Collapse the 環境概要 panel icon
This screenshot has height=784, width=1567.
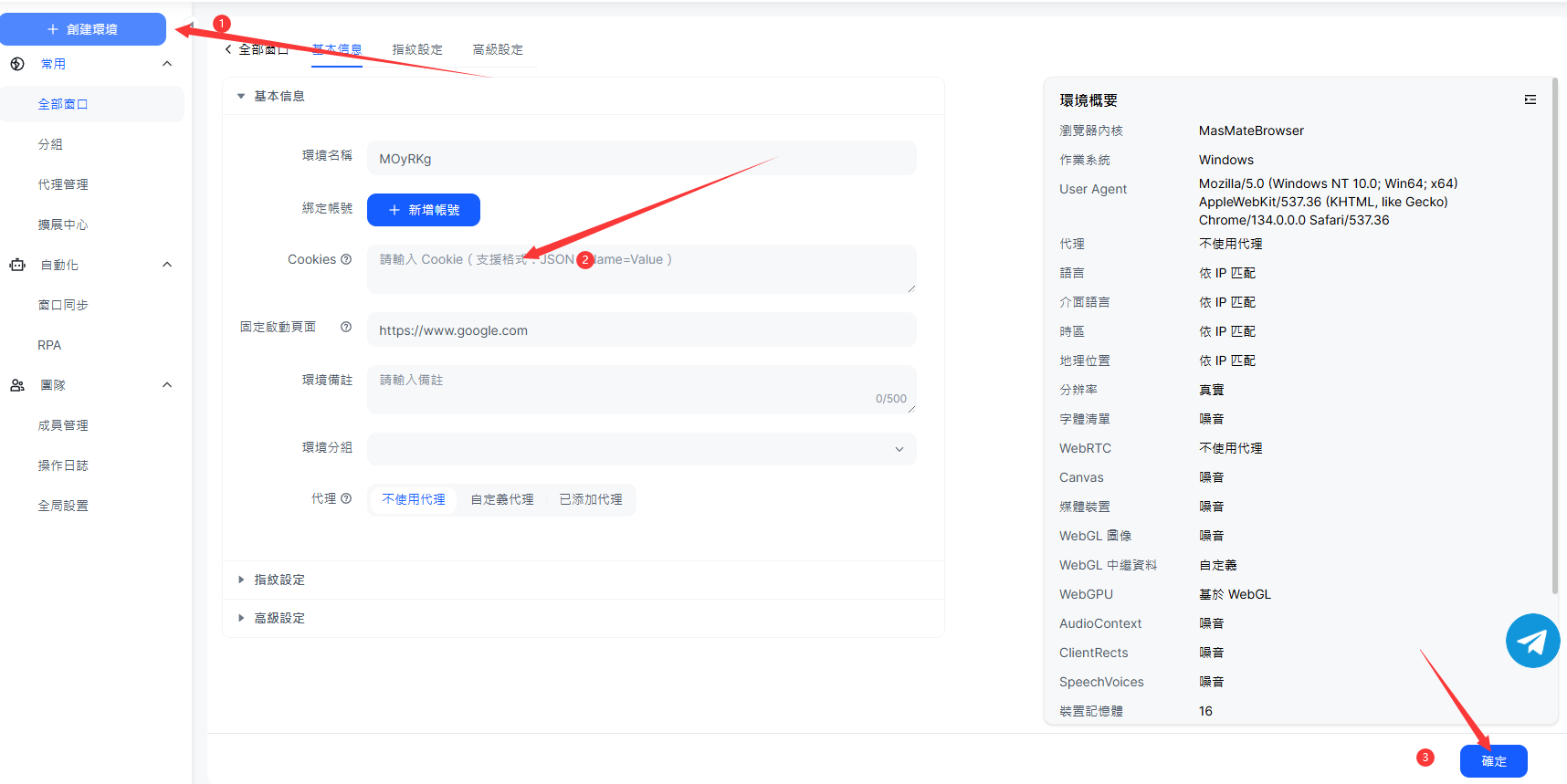click(x=1530, y=99)
